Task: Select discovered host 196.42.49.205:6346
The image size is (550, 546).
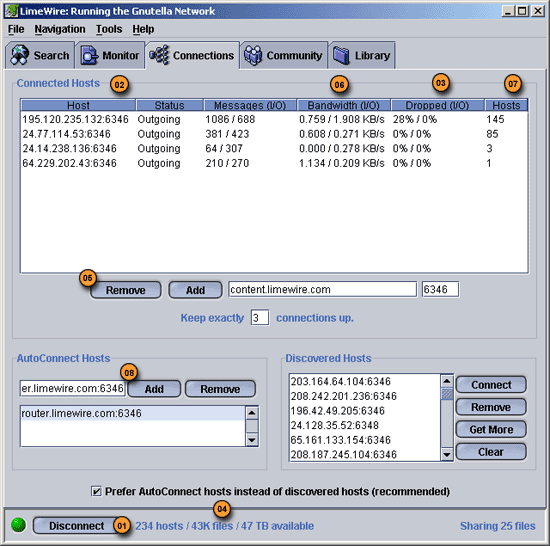Action: coord(365,411)
